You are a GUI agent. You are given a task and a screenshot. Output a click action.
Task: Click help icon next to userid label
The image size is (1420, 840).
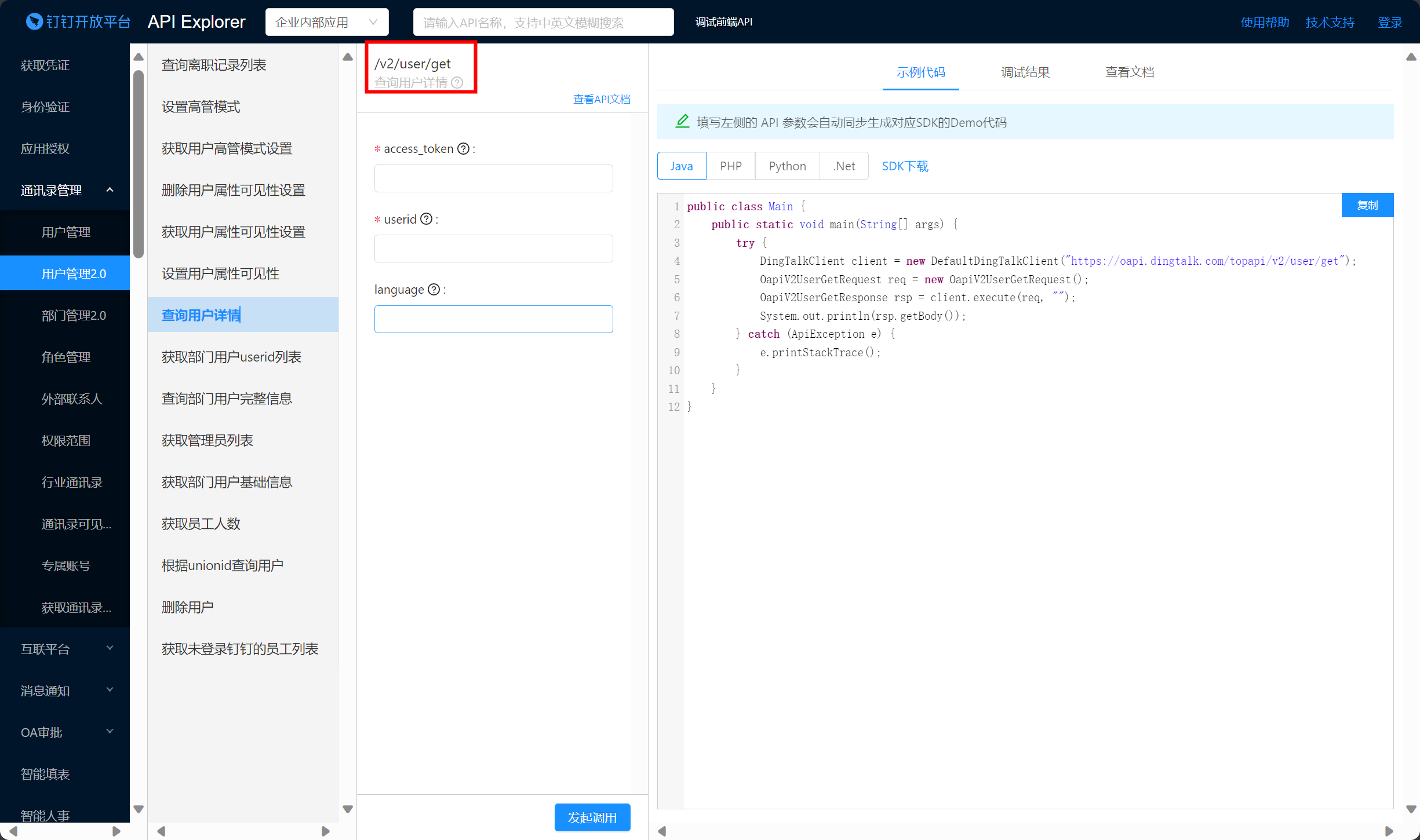pos(426,219)
